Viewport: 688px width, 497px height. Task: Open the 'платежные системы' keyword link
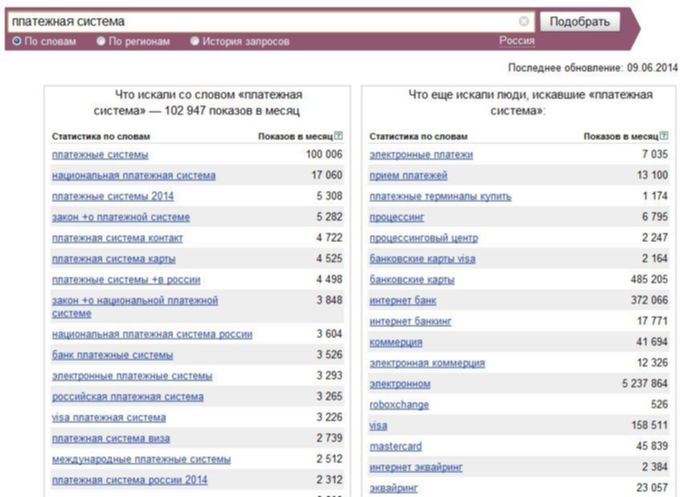click(100, 155)
